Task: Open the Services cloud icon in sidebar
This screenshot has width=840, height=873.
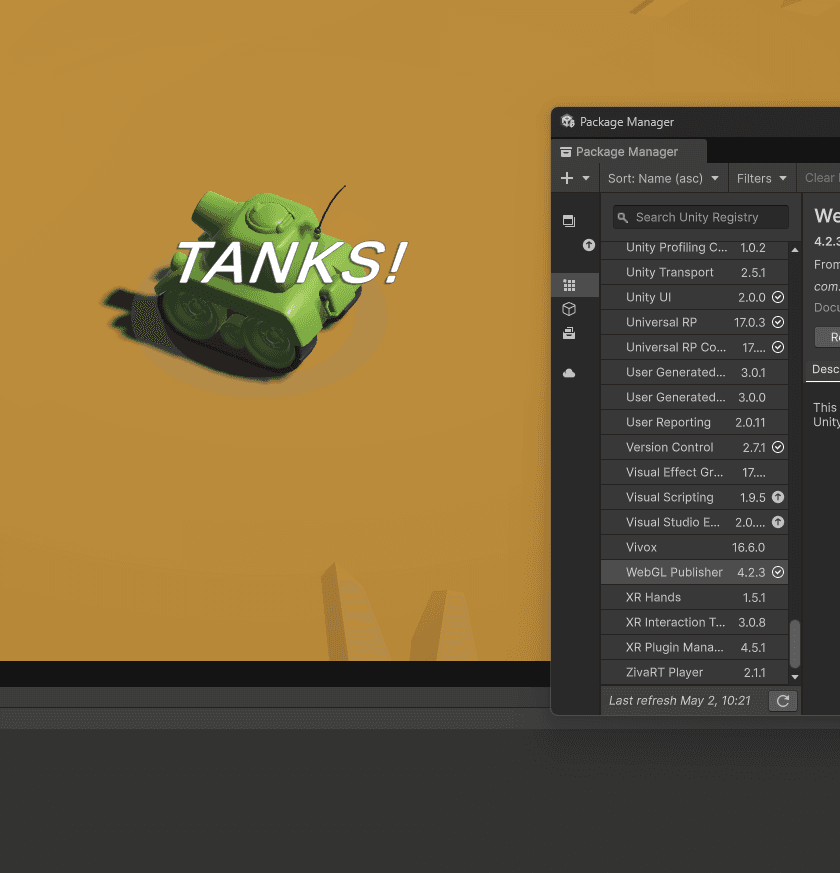Action: (569, 373)
